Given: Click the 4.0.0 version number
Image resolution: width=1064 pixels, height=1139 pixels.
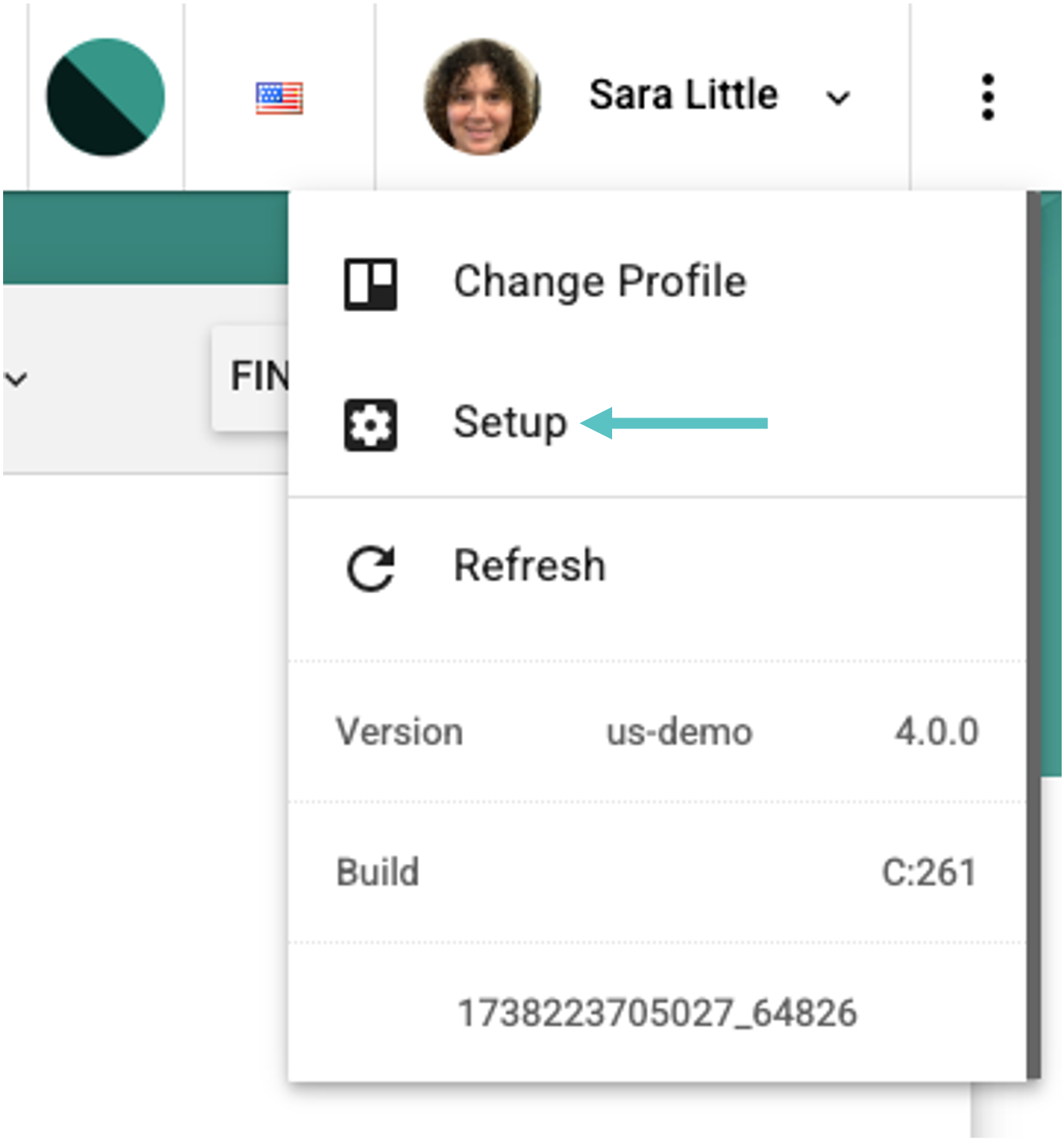Looking at the screenshot, I should coord(937,732).
